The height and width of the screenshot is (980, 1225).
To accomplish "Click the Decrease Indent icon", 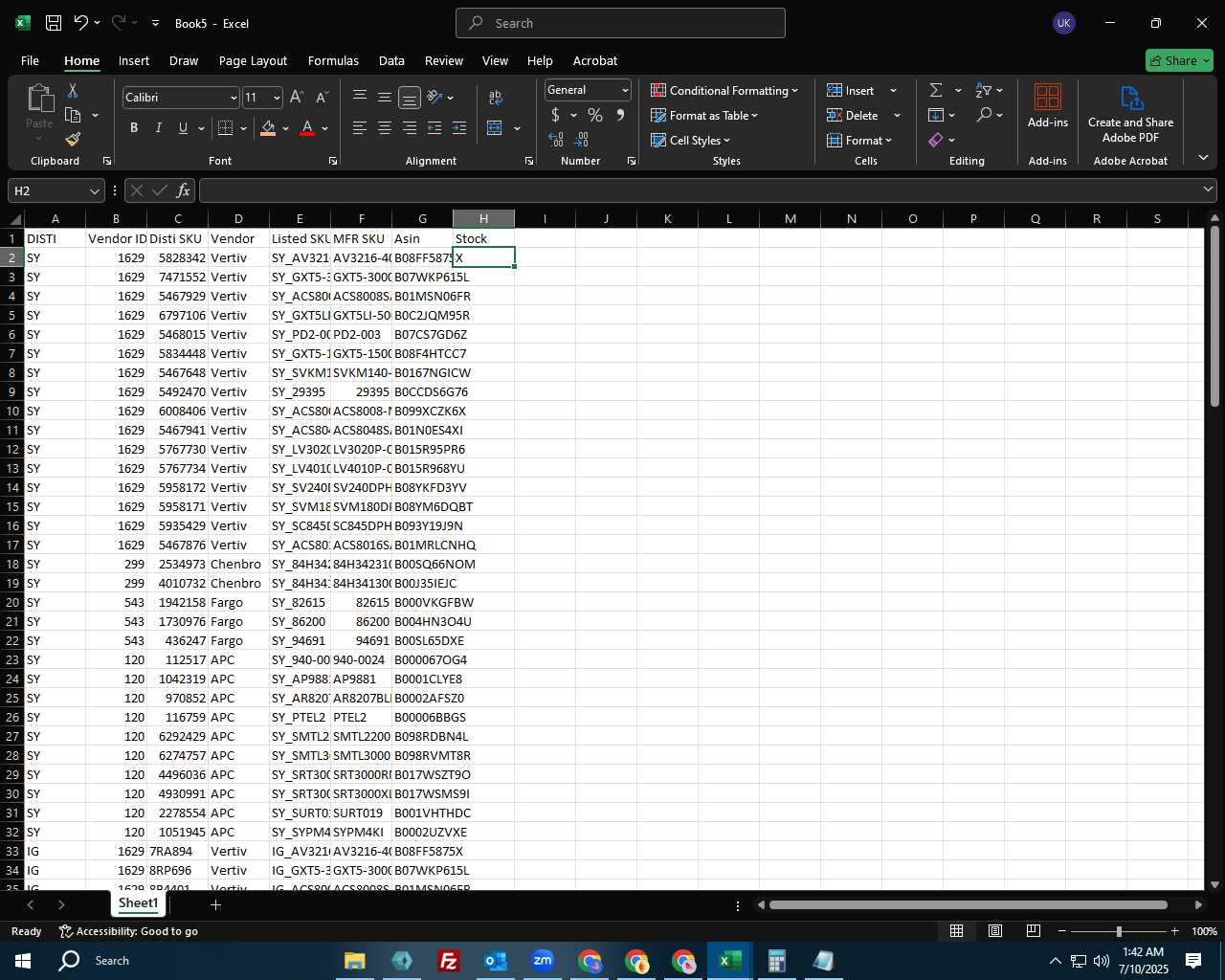I will (x=434, y=127).
